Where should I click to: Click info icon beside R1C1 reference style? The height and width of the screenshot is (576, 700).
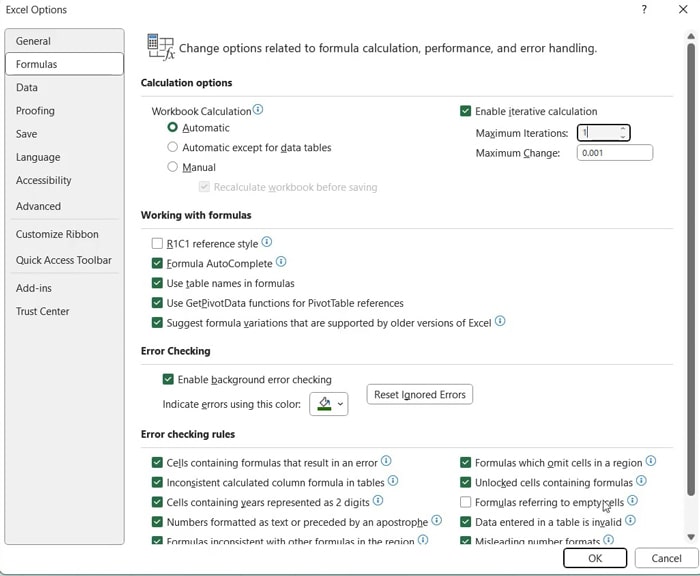click(x=266, y=243)
